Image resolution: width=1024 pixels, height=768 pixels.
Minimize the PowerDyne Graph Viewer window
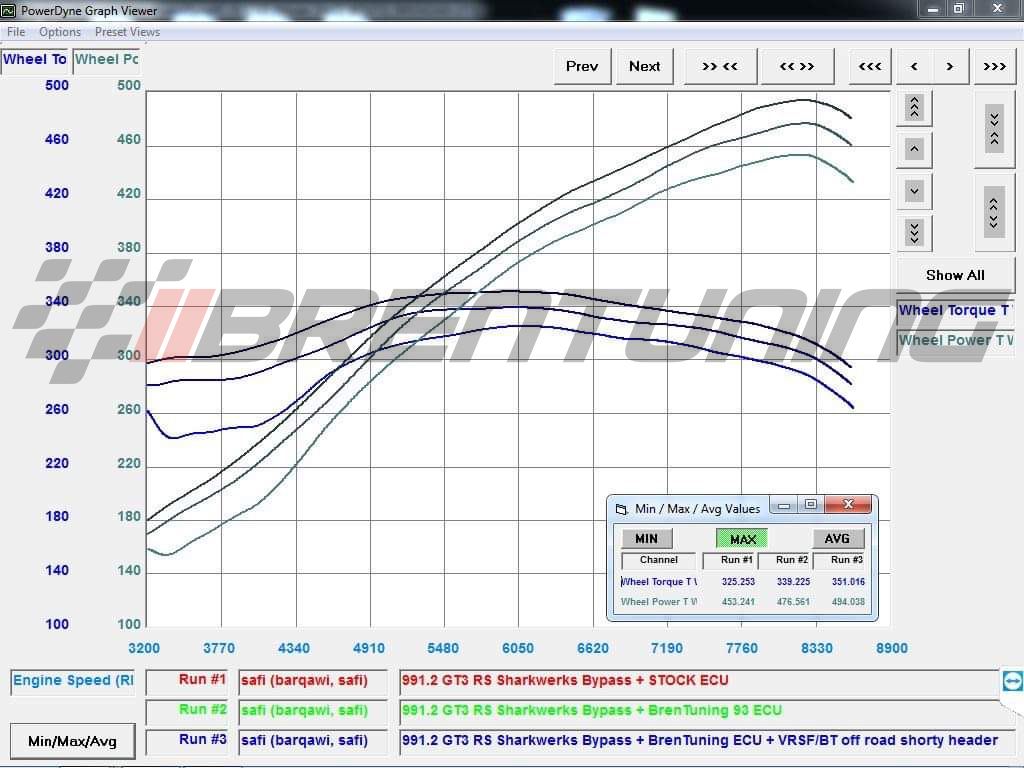click(x=933, y=9)
